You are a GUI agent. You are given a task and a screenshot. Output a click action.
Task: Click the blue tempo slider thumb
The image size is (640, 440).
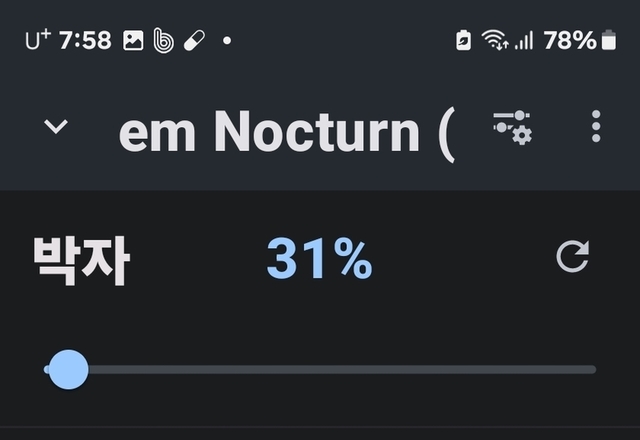click(67, 369)
